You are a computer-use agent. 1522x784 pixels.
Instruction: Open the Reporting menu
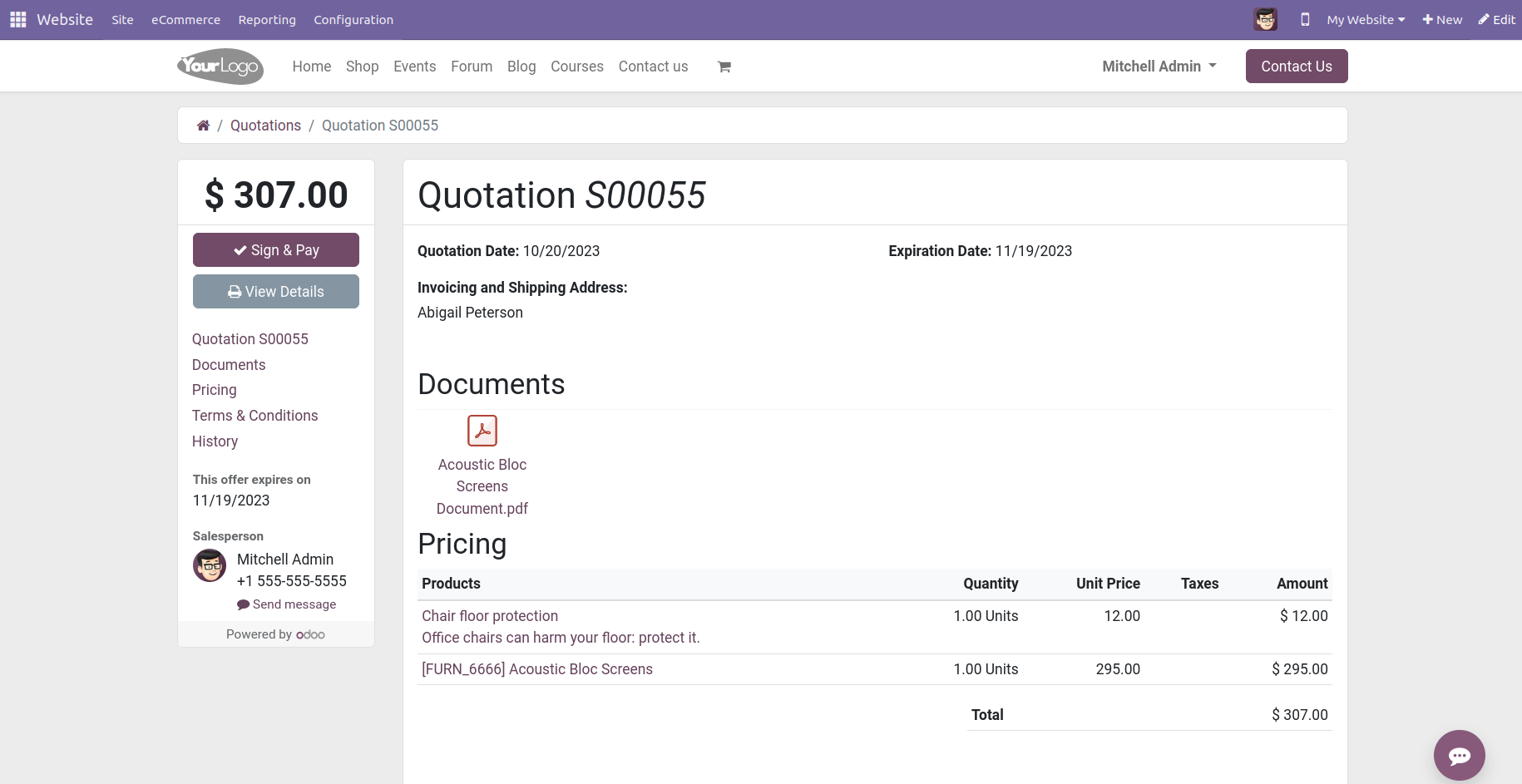(267, 19)
